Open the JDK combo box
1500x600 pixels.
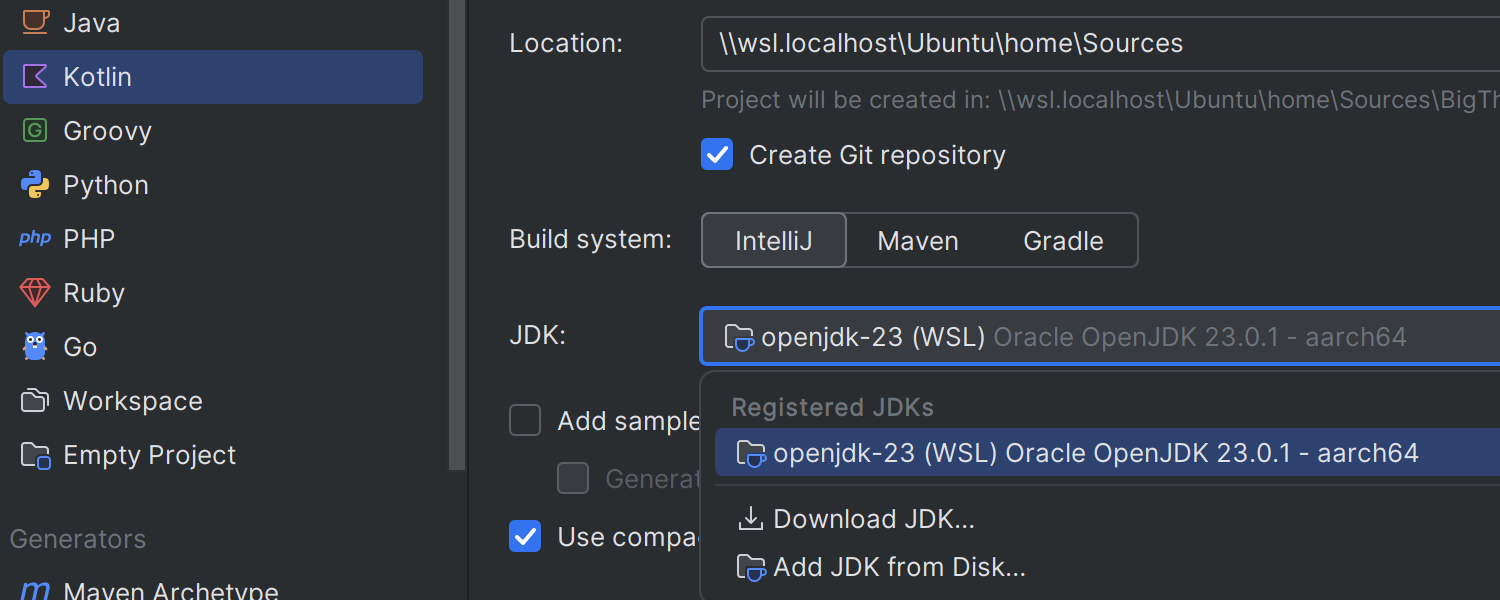click(x=1100, y=337)
